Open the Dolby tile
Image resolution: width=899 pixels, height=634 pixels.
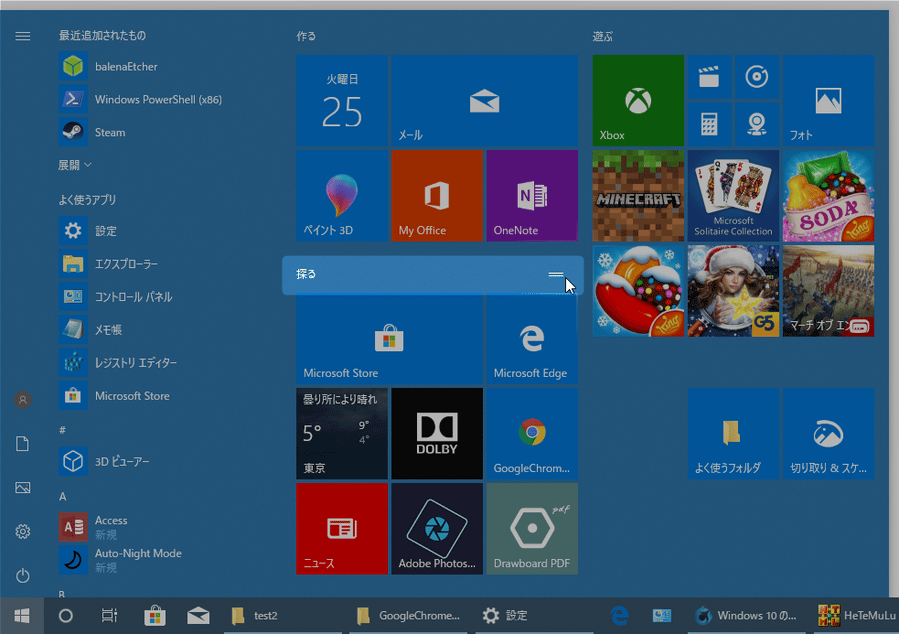[437, 434]
